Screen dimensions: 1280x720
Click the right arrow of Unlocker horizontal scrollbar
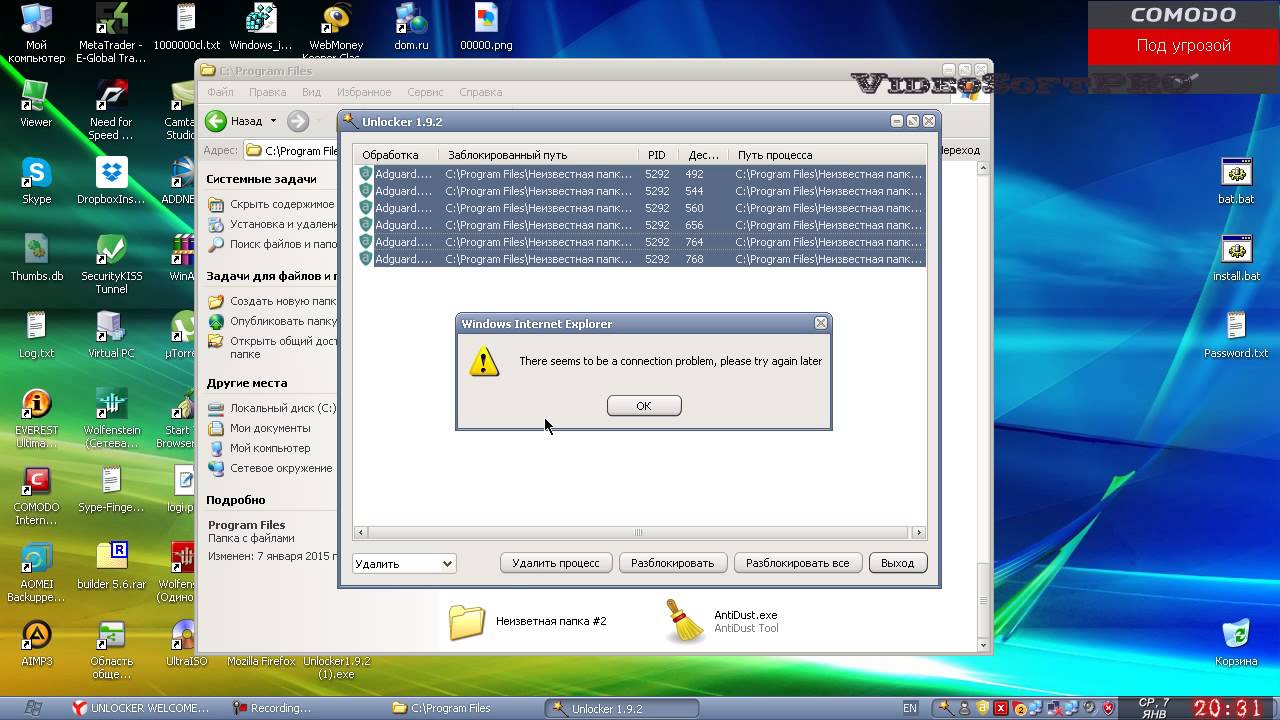pos(919,533)
